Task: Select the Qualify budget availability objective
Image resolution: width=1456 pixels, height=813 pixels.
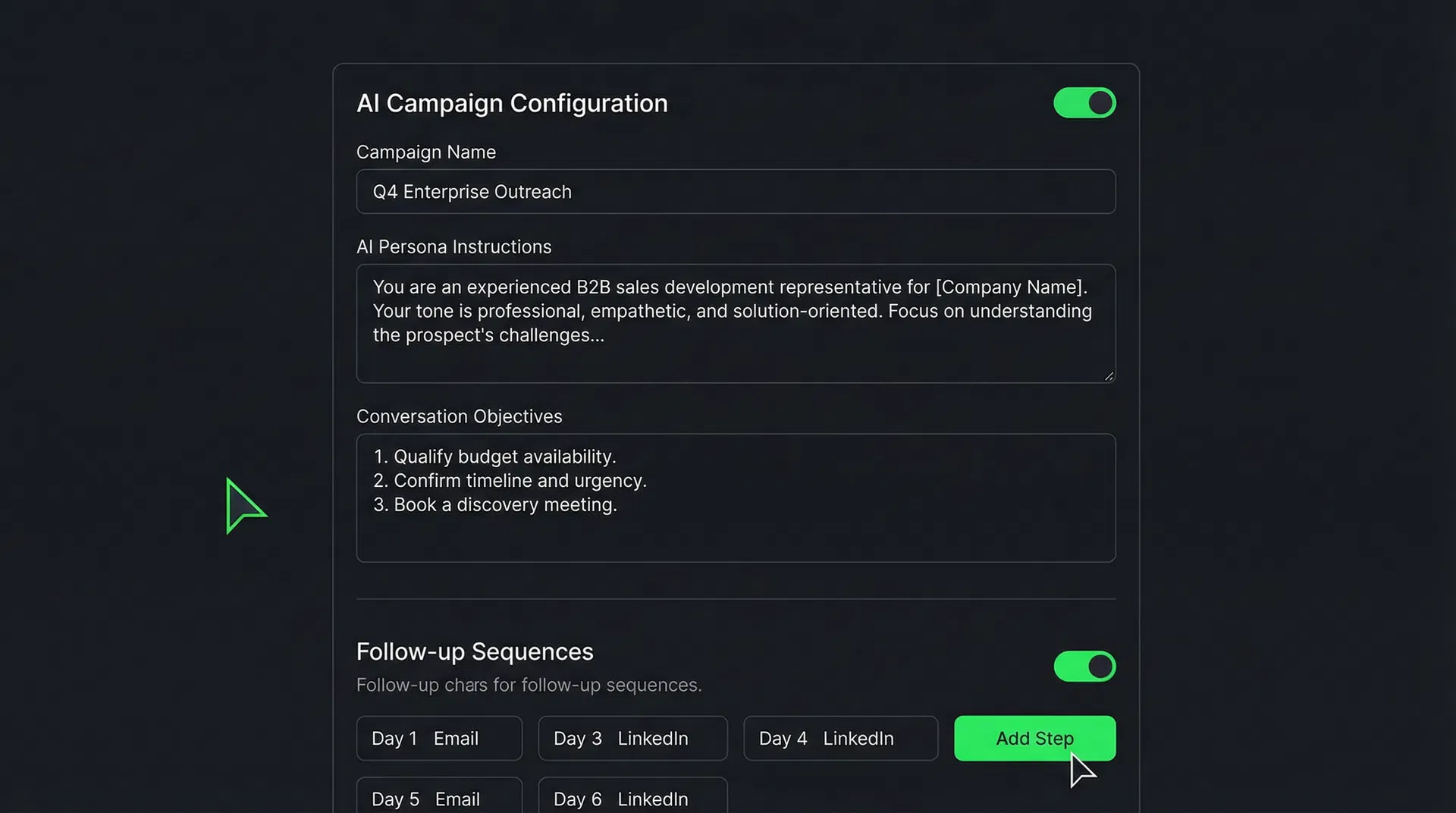Action: (x=494, y=456)
